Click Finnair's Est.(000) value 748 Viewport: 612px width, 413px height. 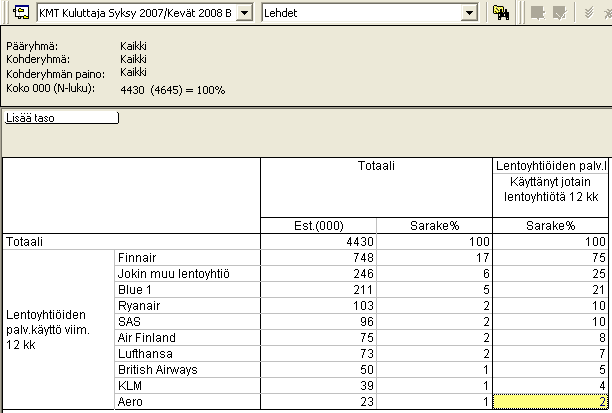tap(318, 258)
